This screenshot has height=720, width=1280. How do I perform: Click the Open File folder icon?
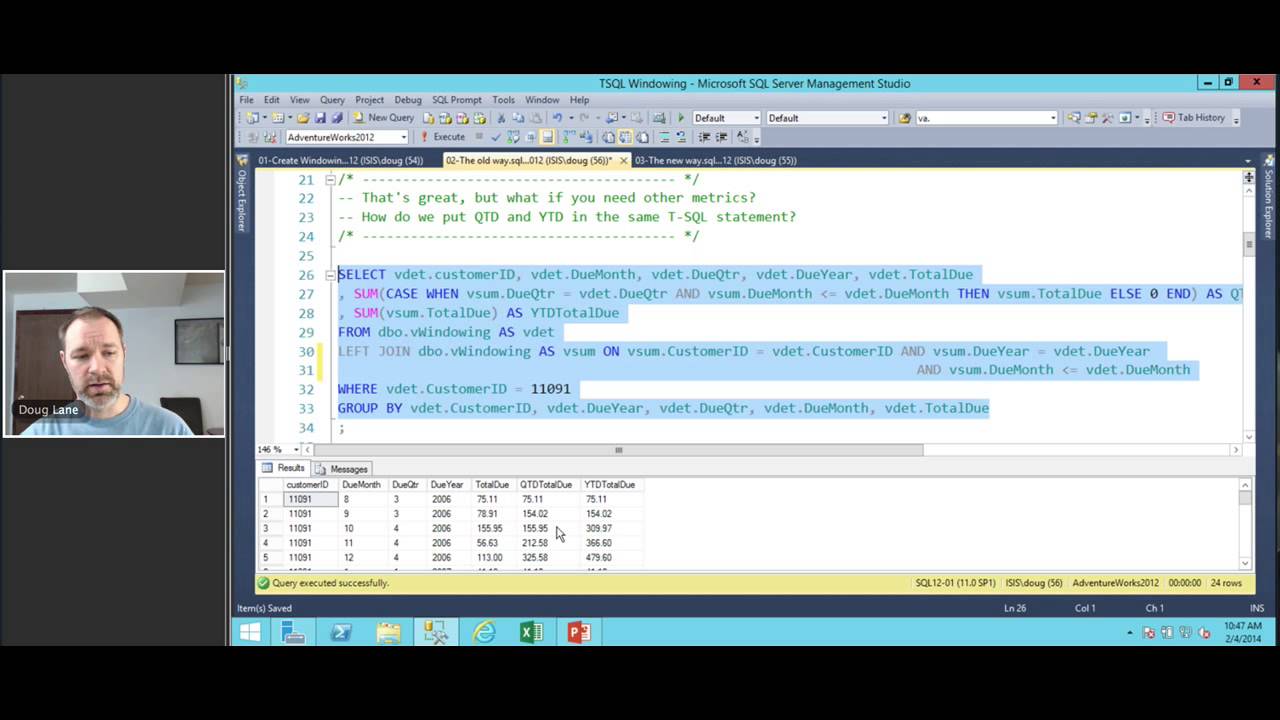point(302,117)
